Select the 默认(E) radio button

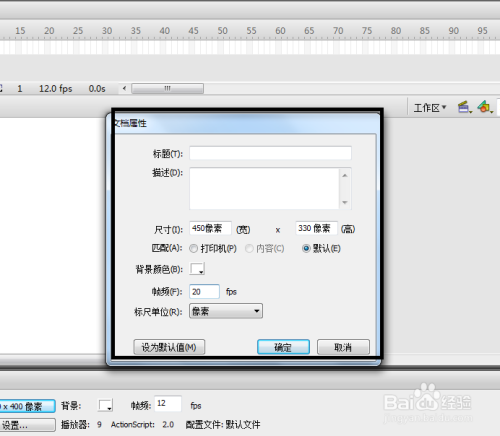click(x=306, y=249)
